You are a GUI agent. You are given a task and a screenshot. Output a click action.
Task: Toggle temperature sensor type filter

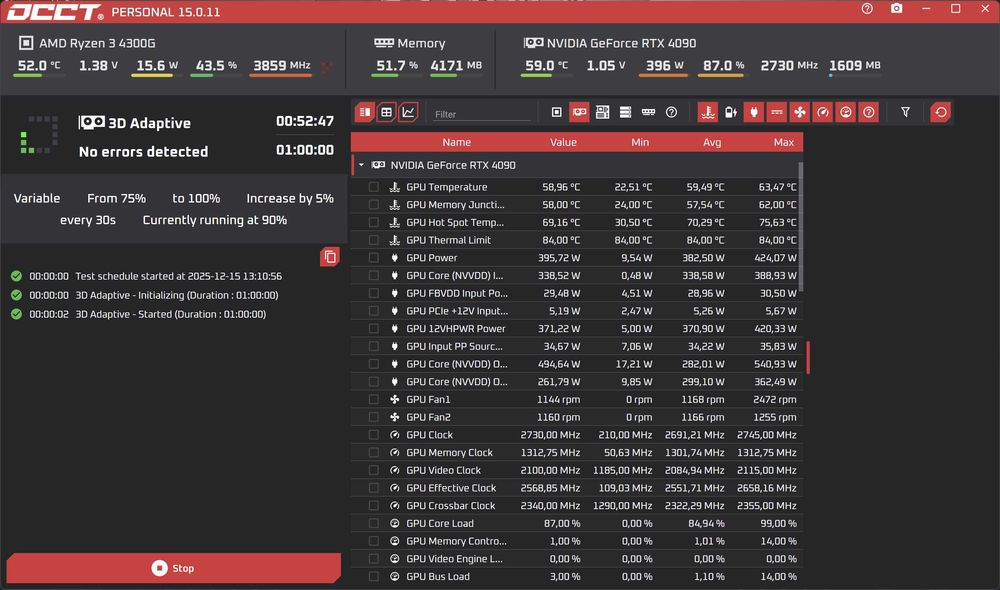[707, 112]
